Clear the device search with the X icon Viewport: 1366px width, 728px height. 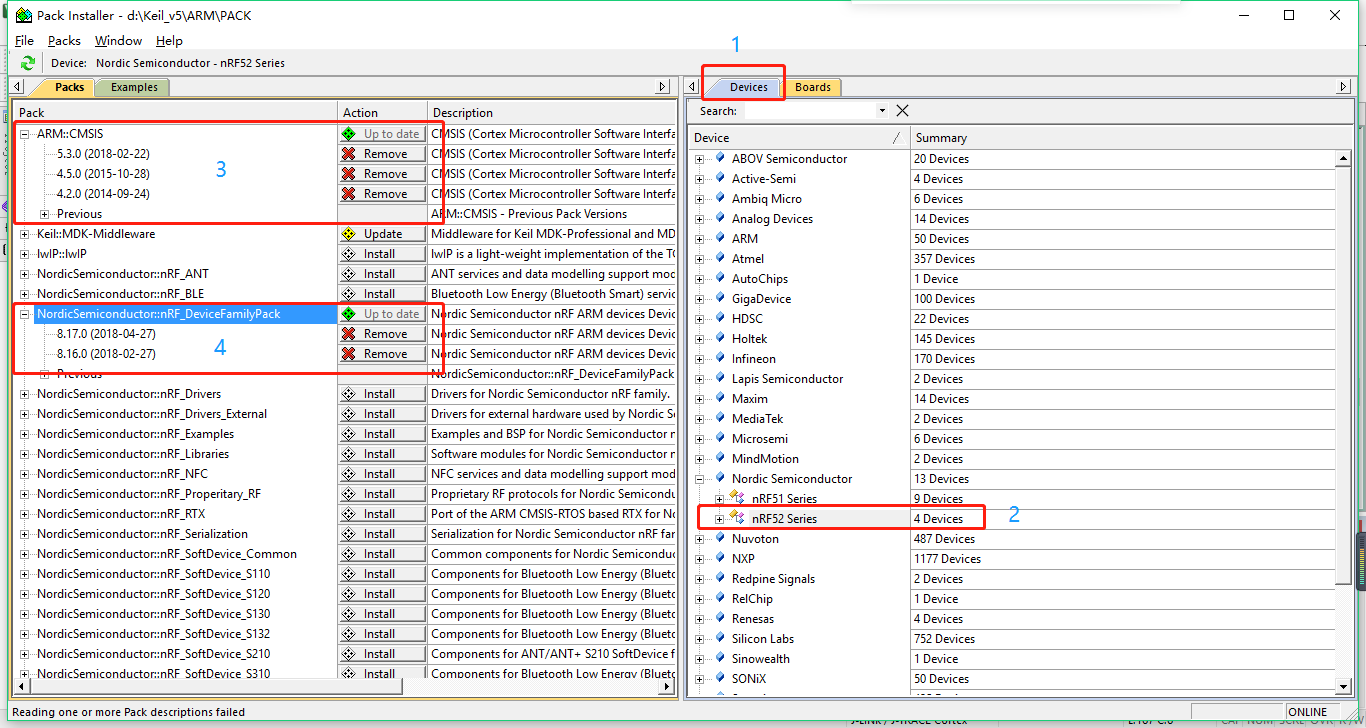tap(902, 111)
